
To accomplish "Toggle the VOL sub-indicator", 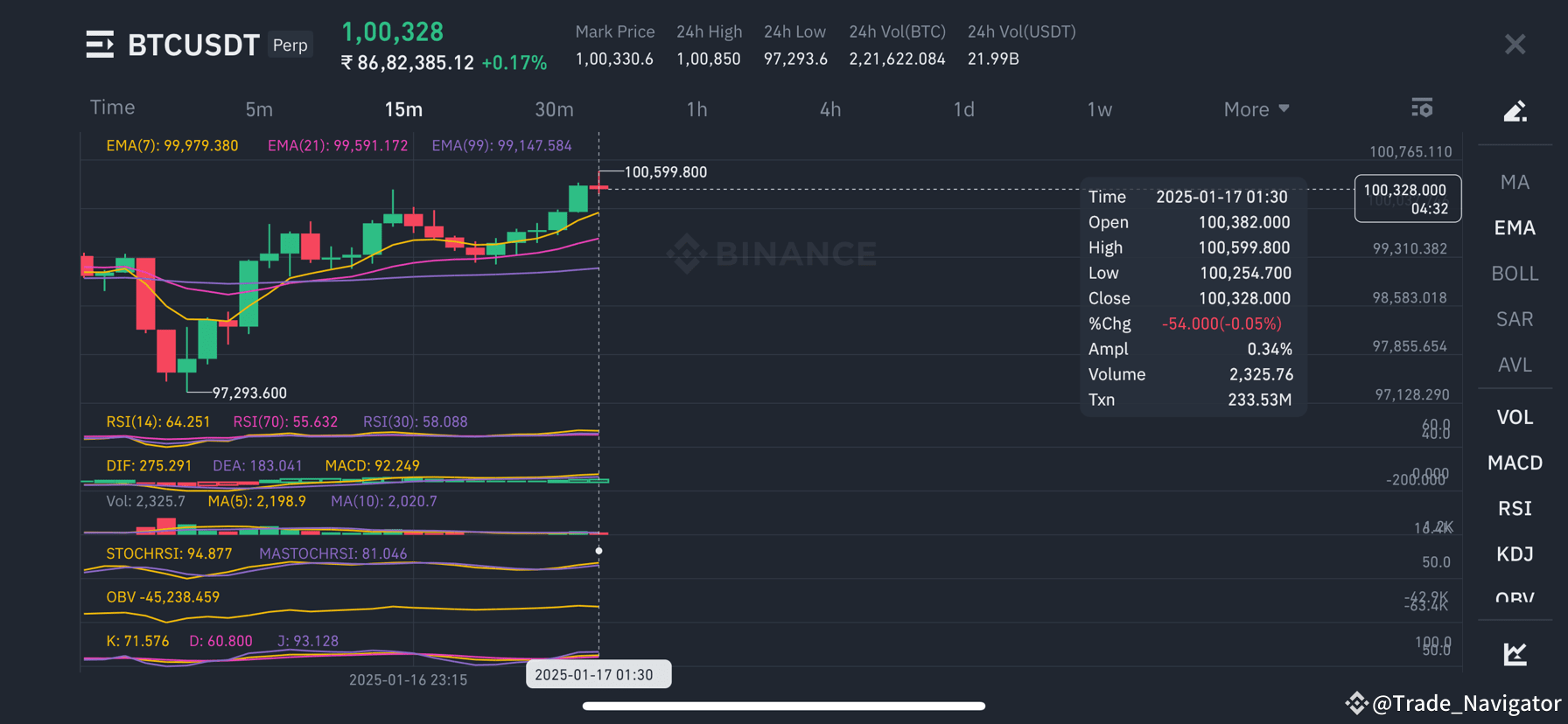I will point(1515,417).
